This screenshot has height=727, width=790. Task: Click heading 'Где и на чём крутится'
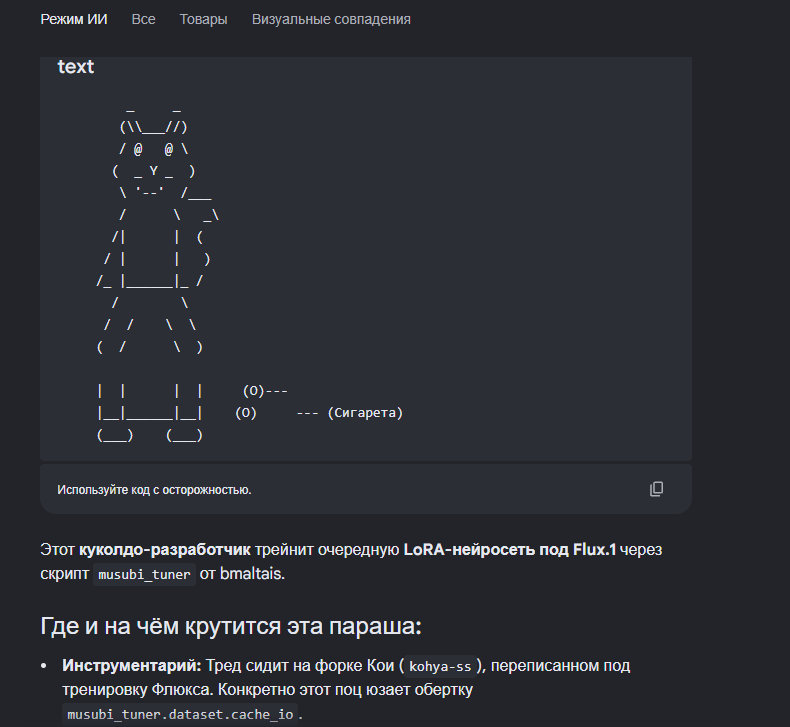pyautogui.click(x=231, y=626)
